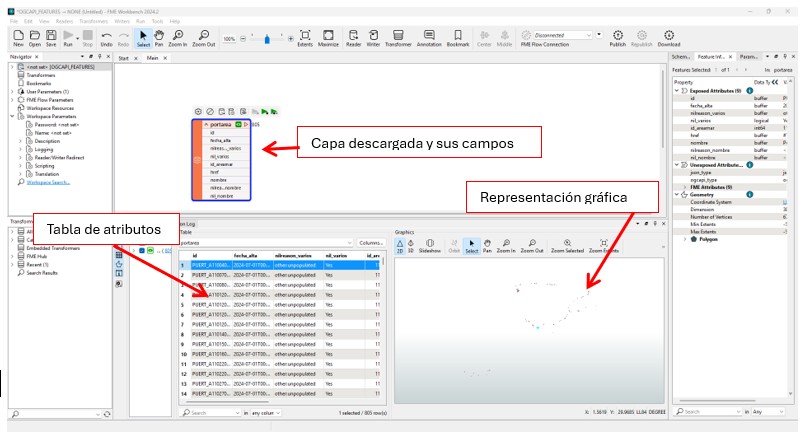Viewport: 804px width, 439px height.
Task: Click the Run workspace button
Action: (68, 39)
